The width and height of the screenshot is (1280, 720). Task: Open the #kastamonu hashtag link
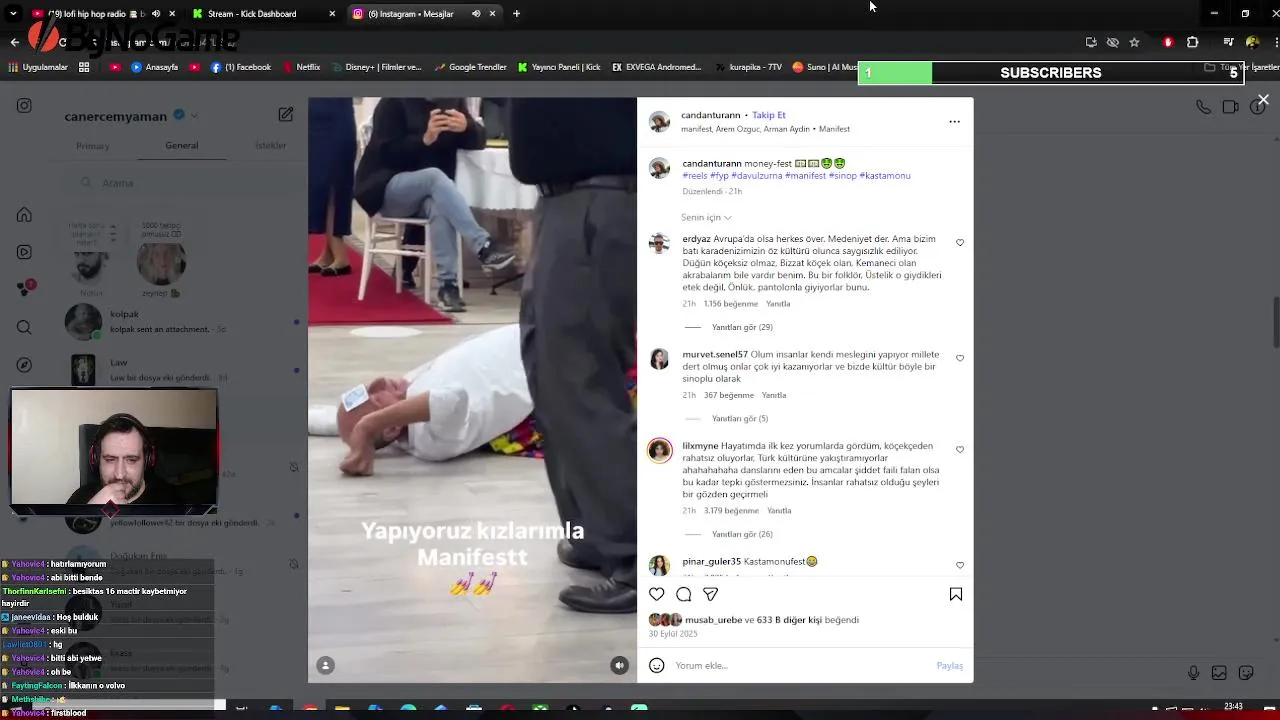point(885,176)
